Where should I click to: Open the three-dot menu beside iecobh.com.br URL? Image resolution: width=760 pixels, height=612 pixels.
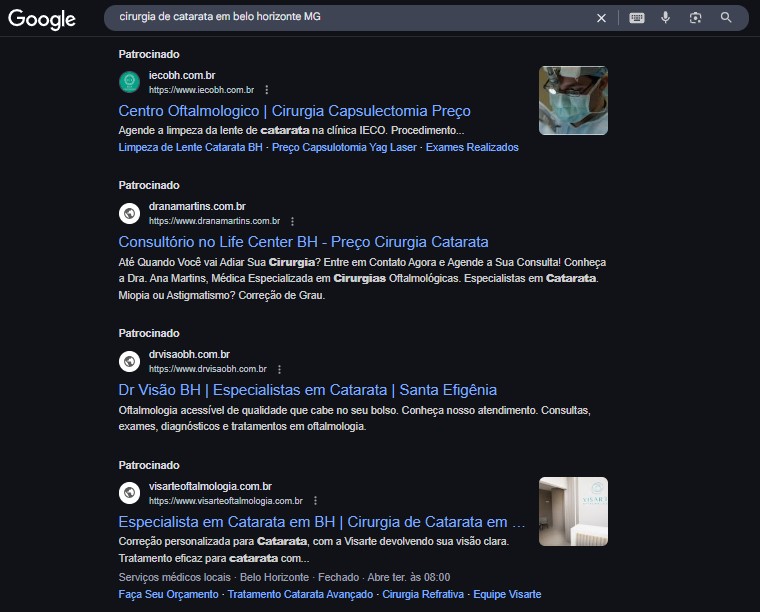(x=267, y=90)
